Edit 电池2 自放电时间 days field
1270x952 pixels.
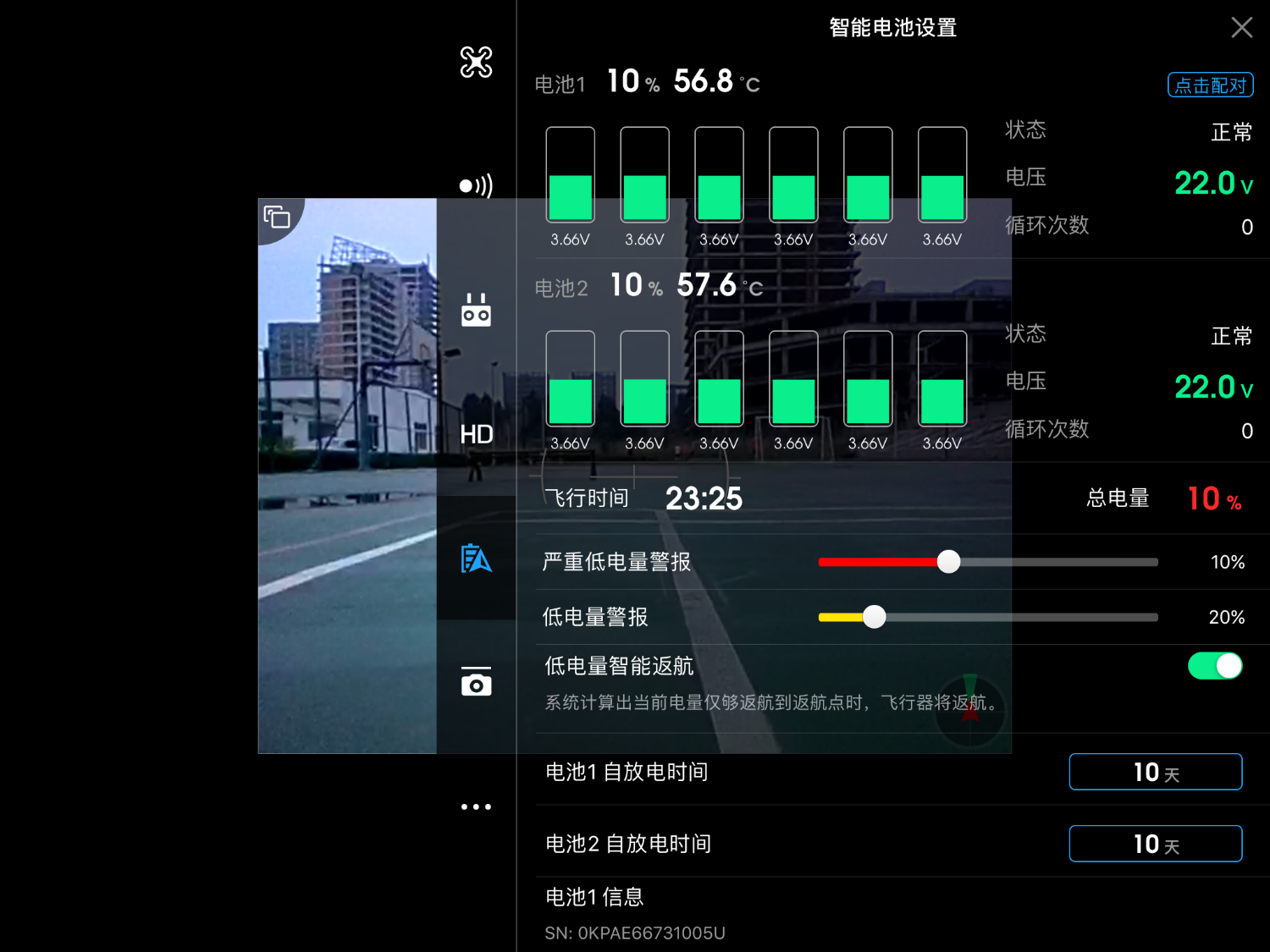1156,844
